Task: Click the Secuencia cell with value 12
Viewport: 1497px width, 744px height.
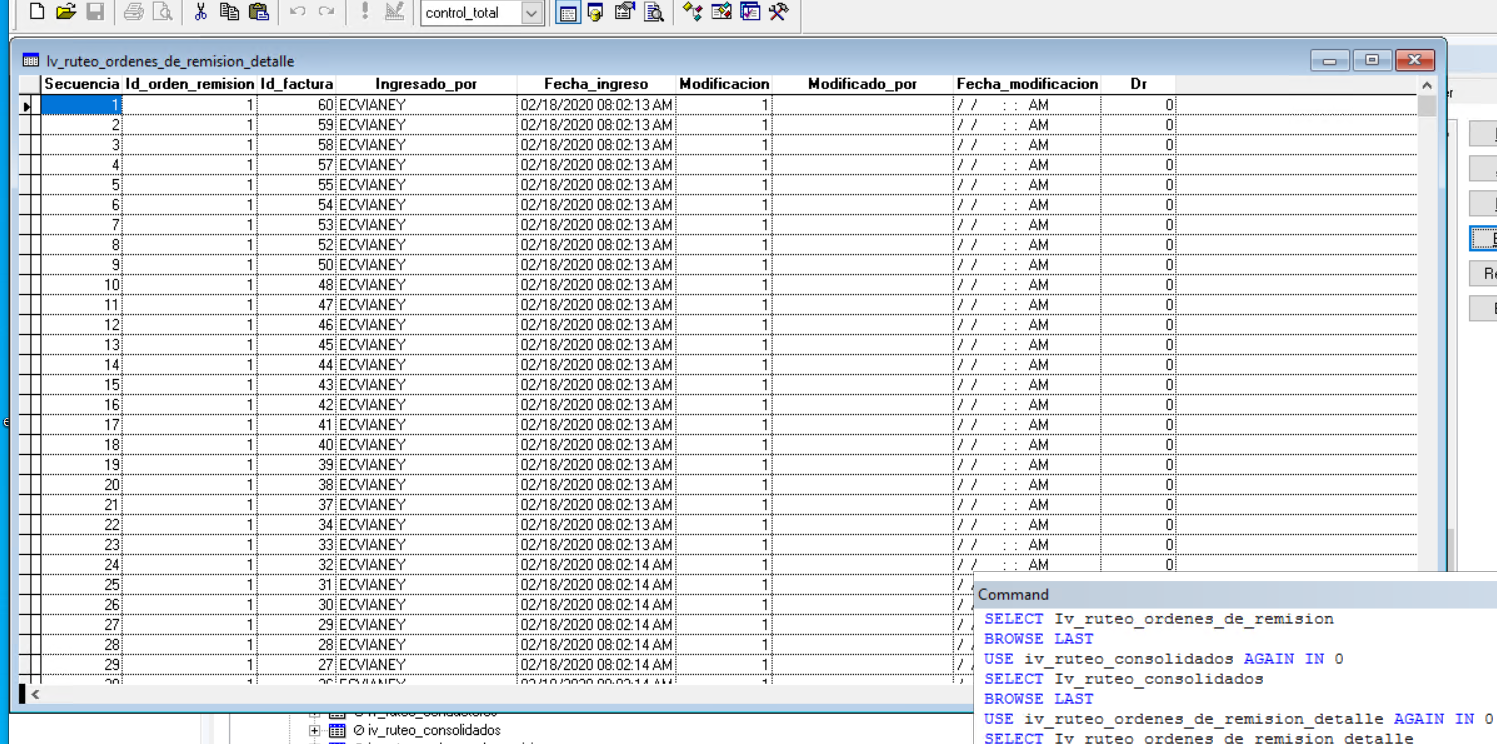Action: (82, 325)
